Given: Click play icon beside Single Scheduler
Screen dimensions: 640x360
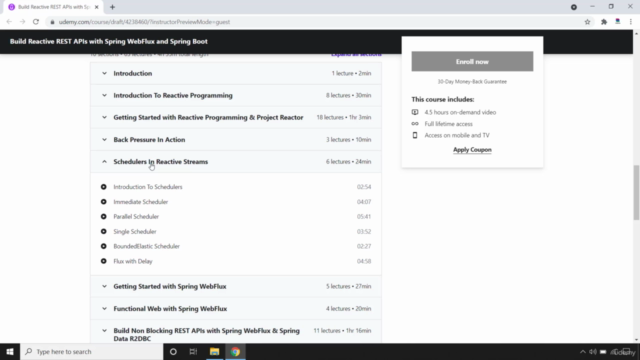Looking at the screenshot, I should (x=104, y=231).
